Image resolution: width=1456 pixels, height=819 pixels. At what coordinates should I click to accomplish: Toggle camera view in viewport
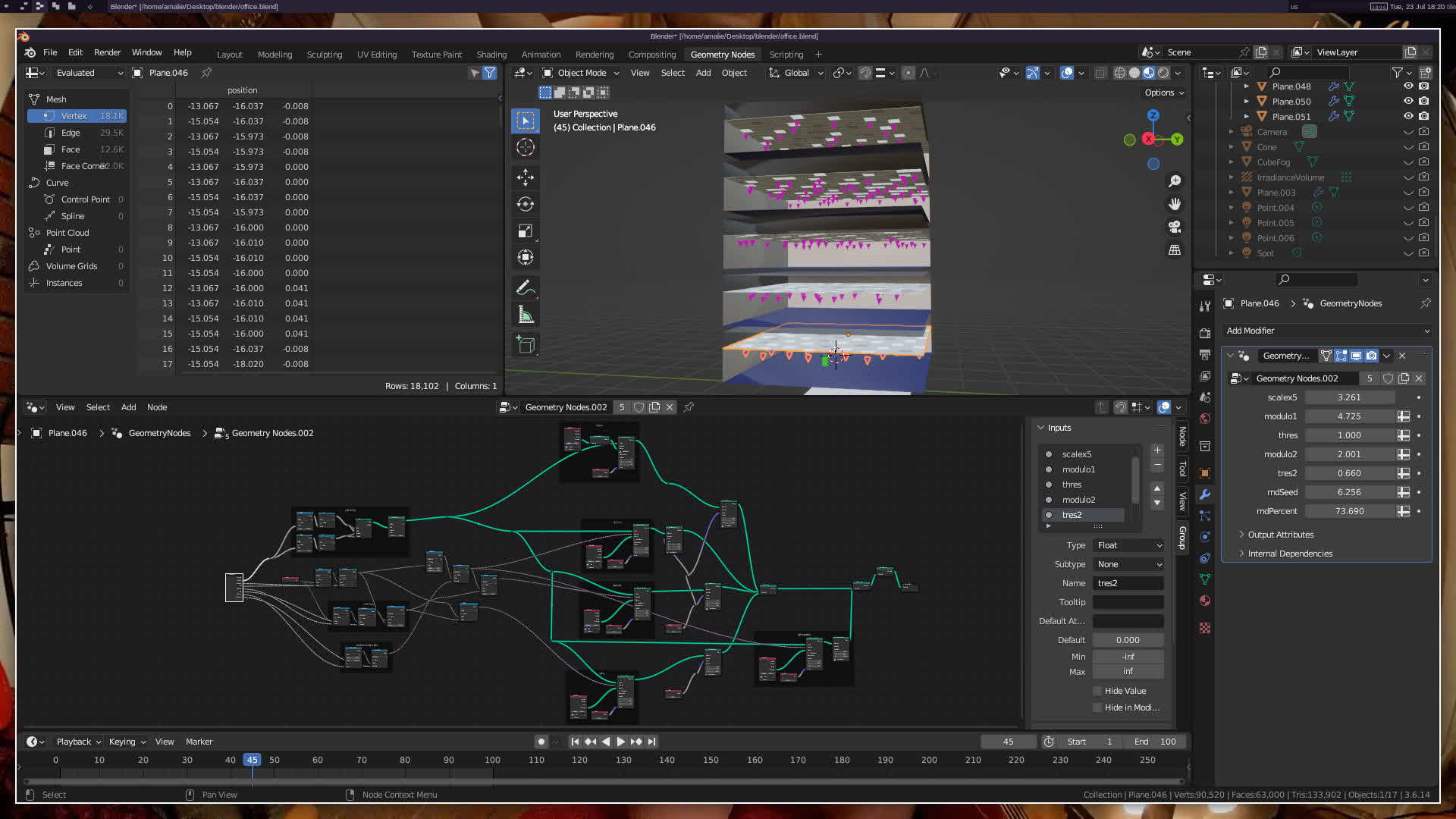pos(1175,227)
